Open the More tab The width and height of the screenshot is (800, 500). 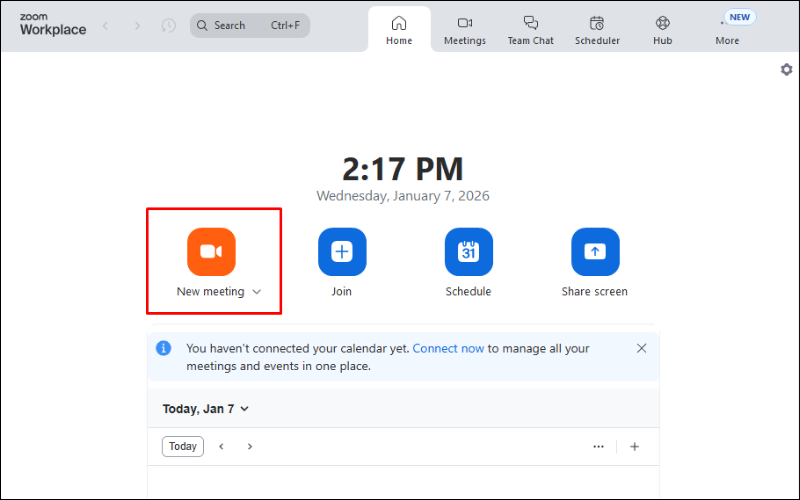(727, 30)
